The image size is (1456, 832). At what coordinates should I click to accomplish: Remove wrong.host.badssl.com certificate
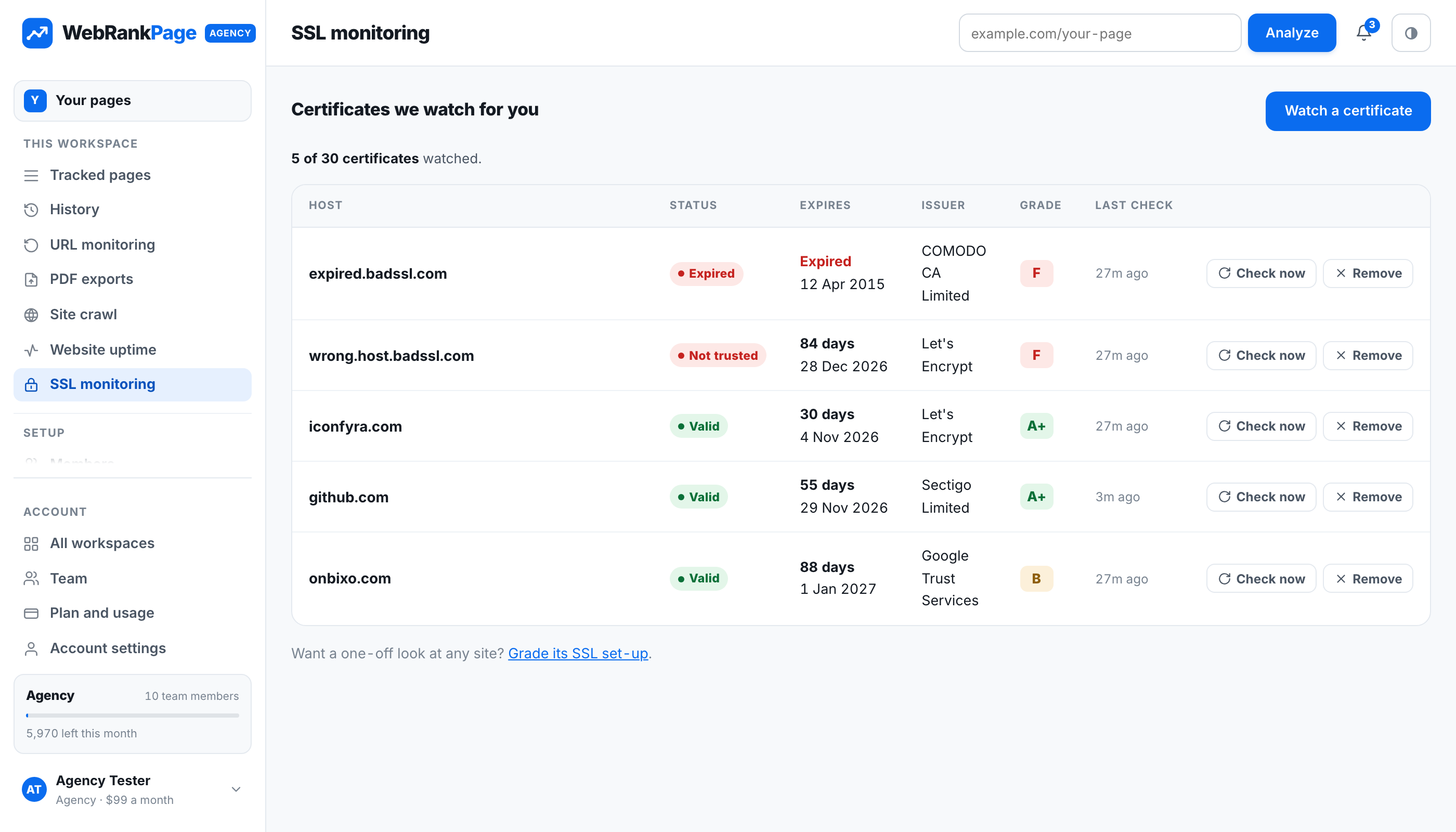pyautogui.click(x=1368, y=356)
